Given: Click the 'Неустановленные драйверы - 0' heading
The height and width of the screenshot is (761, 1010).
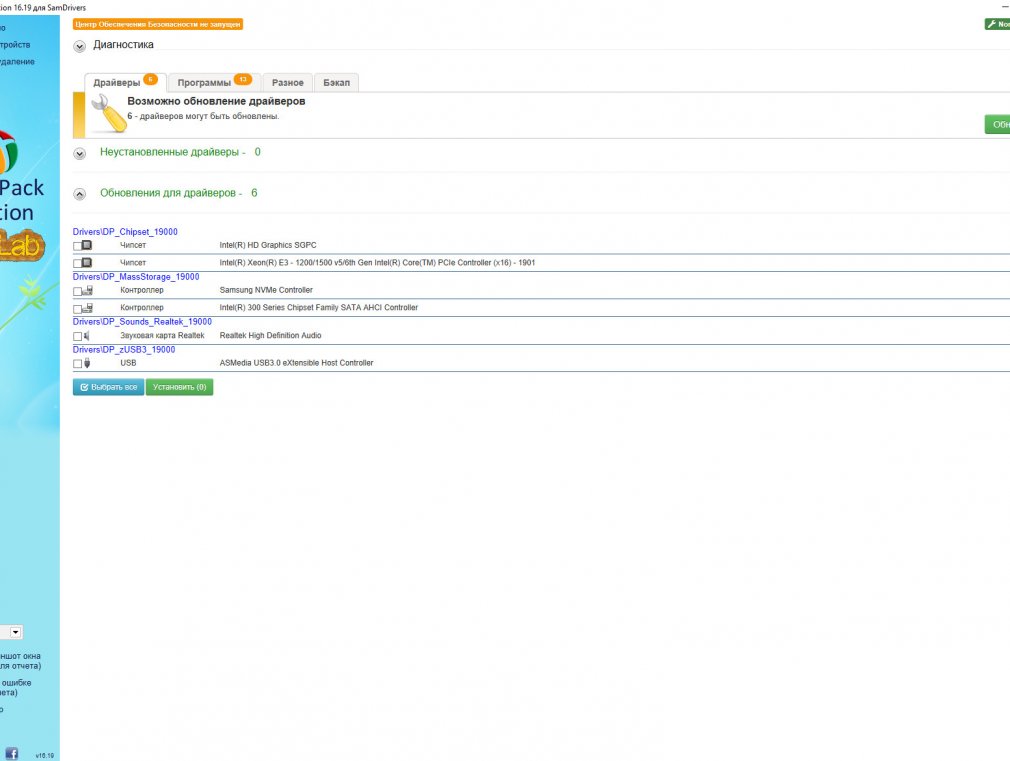Looking at the screenshot, I should 180,152.
